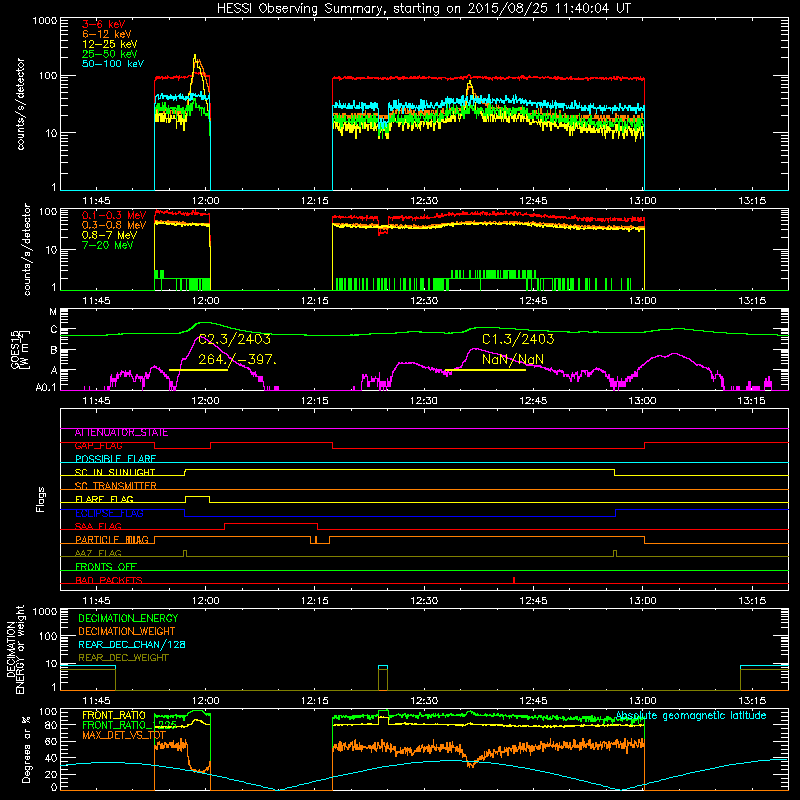Click the 264./-397. position annotation
This screenshot has width=800, height=800.
[x=238, y=360]
